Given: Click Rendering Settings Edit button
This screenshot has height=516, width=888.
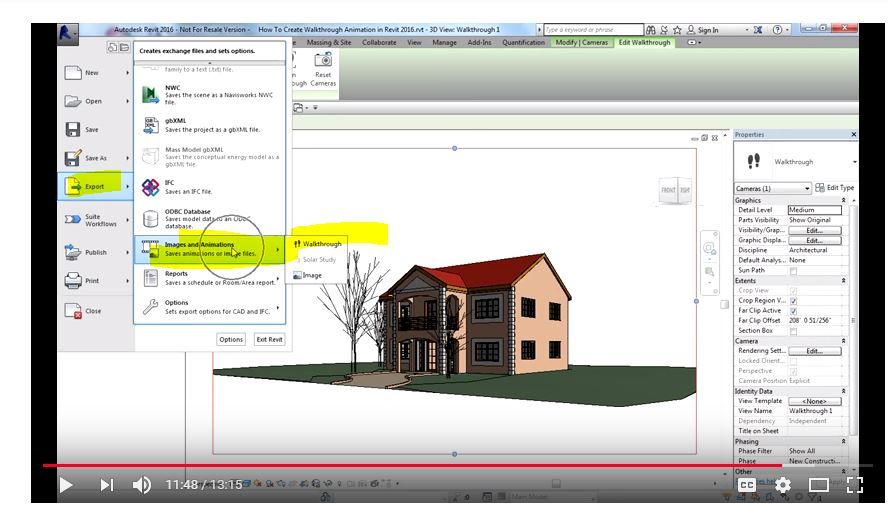Looking at the screenshot, I should tap(814, 351).
